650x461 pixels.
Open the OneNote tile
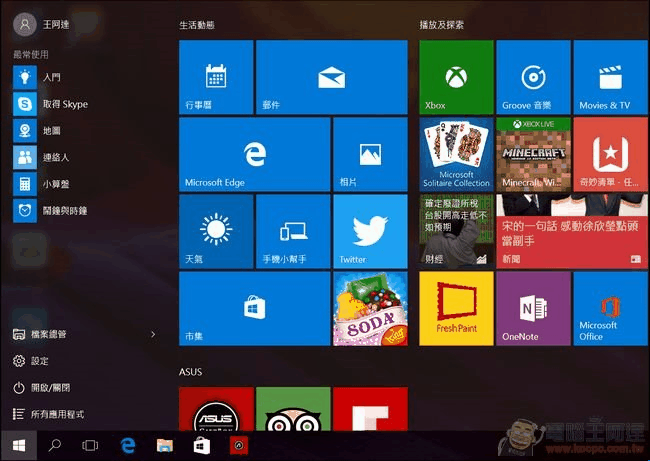point(533,308)
